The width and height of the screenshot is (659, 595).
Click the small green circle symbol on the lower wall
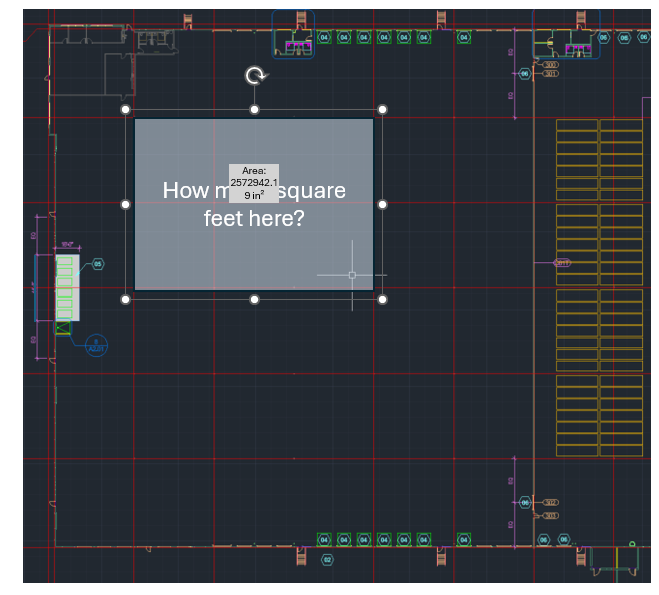click(x=632, y=544)
